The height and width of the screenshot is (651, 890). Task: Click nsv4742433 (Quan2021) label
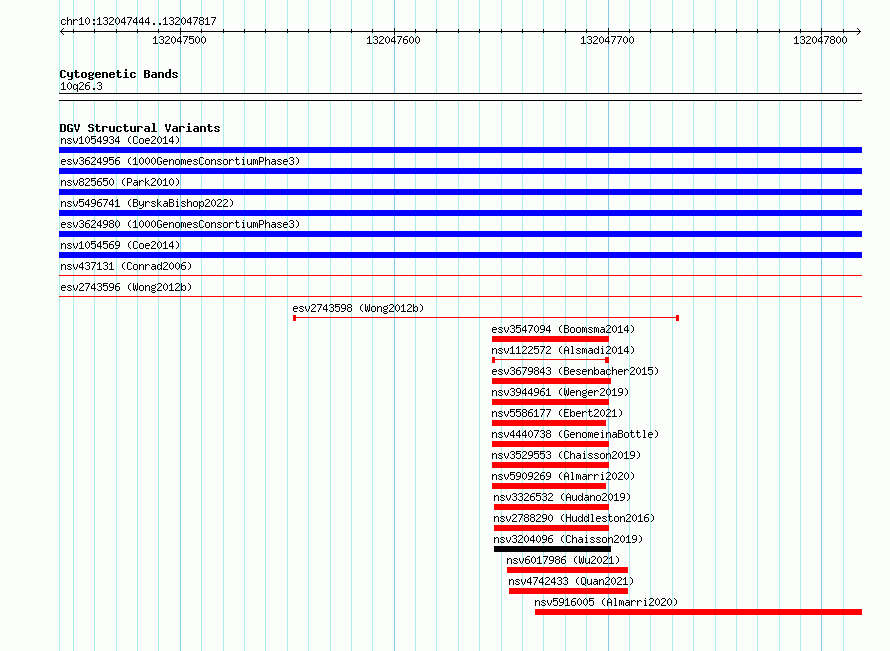click(x=571, y=581)
